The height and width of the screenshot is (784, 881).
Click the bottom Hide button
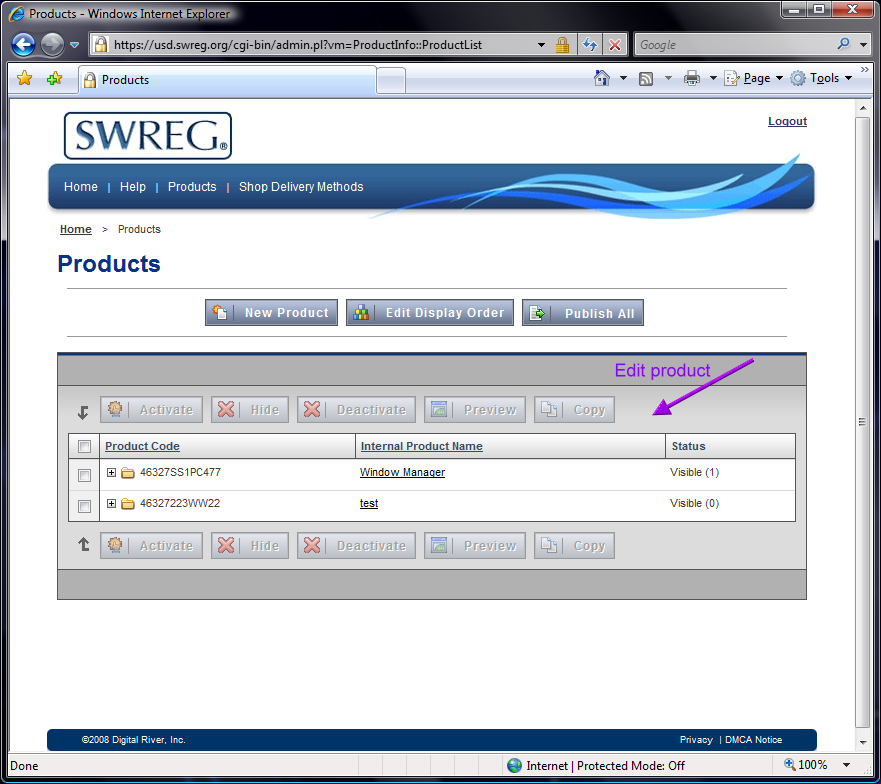click(250, 546)
